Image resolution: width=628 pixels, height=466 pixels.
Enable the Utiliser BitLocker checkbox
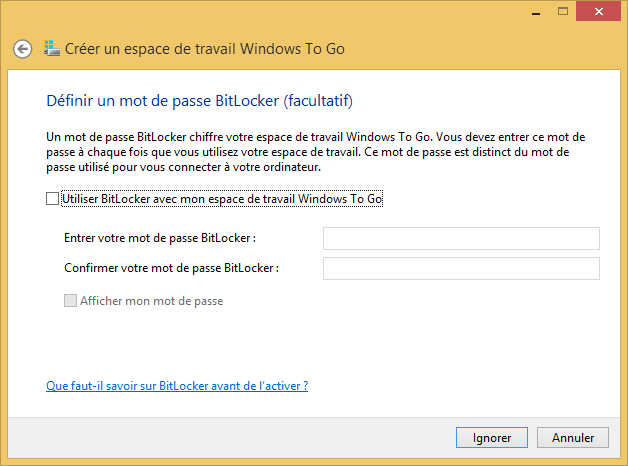[x=52, y=199]
